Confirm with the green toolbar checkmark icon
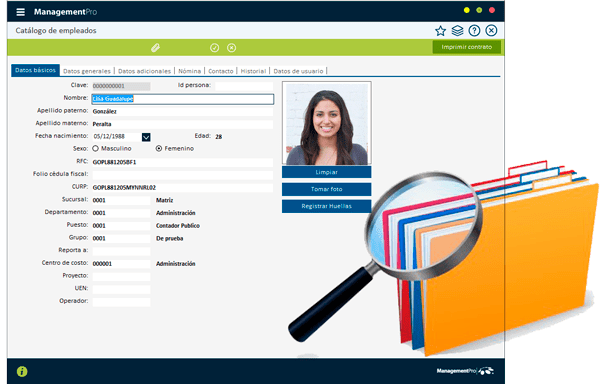Screen dimensions: 600x384 tap(214, 47)
